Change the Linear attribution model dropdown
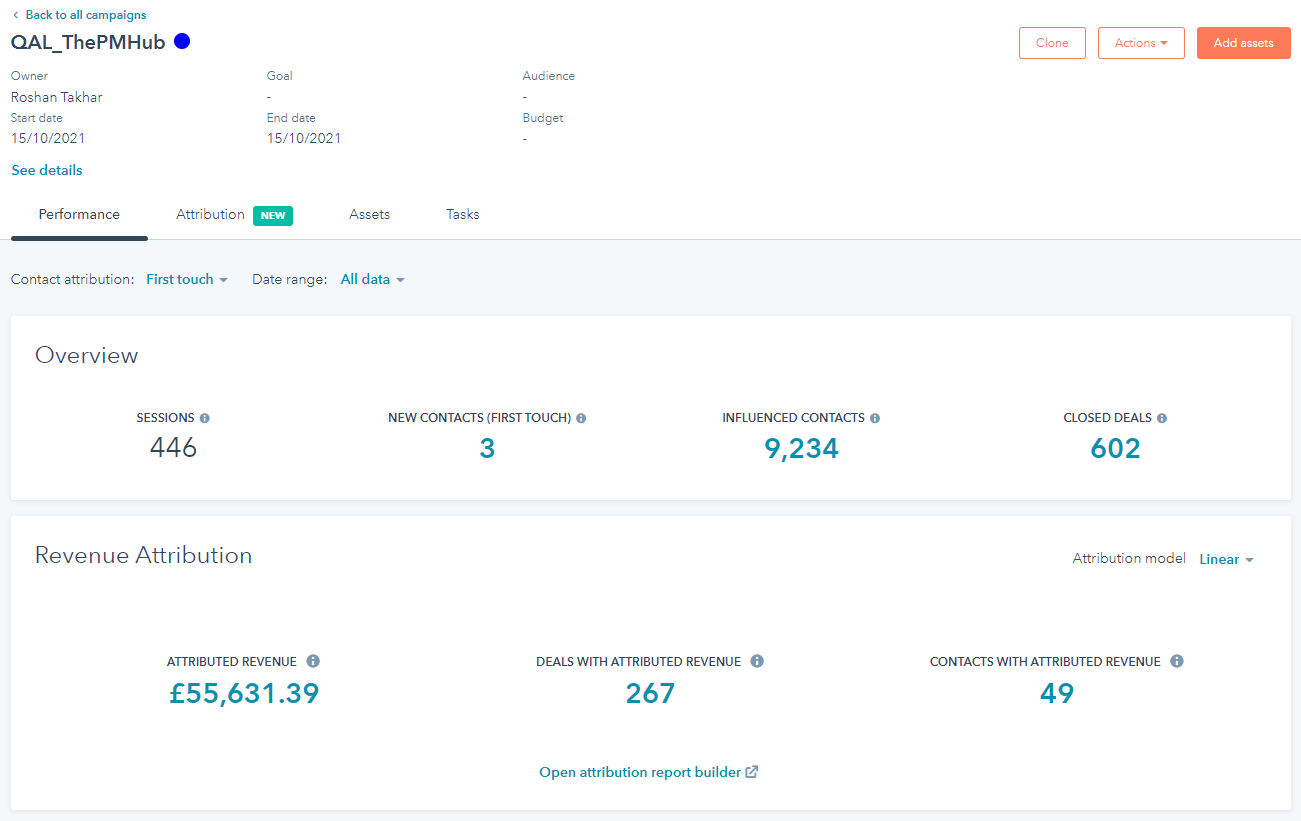This screenshot has width=1301, height=821. point(1227,560)
